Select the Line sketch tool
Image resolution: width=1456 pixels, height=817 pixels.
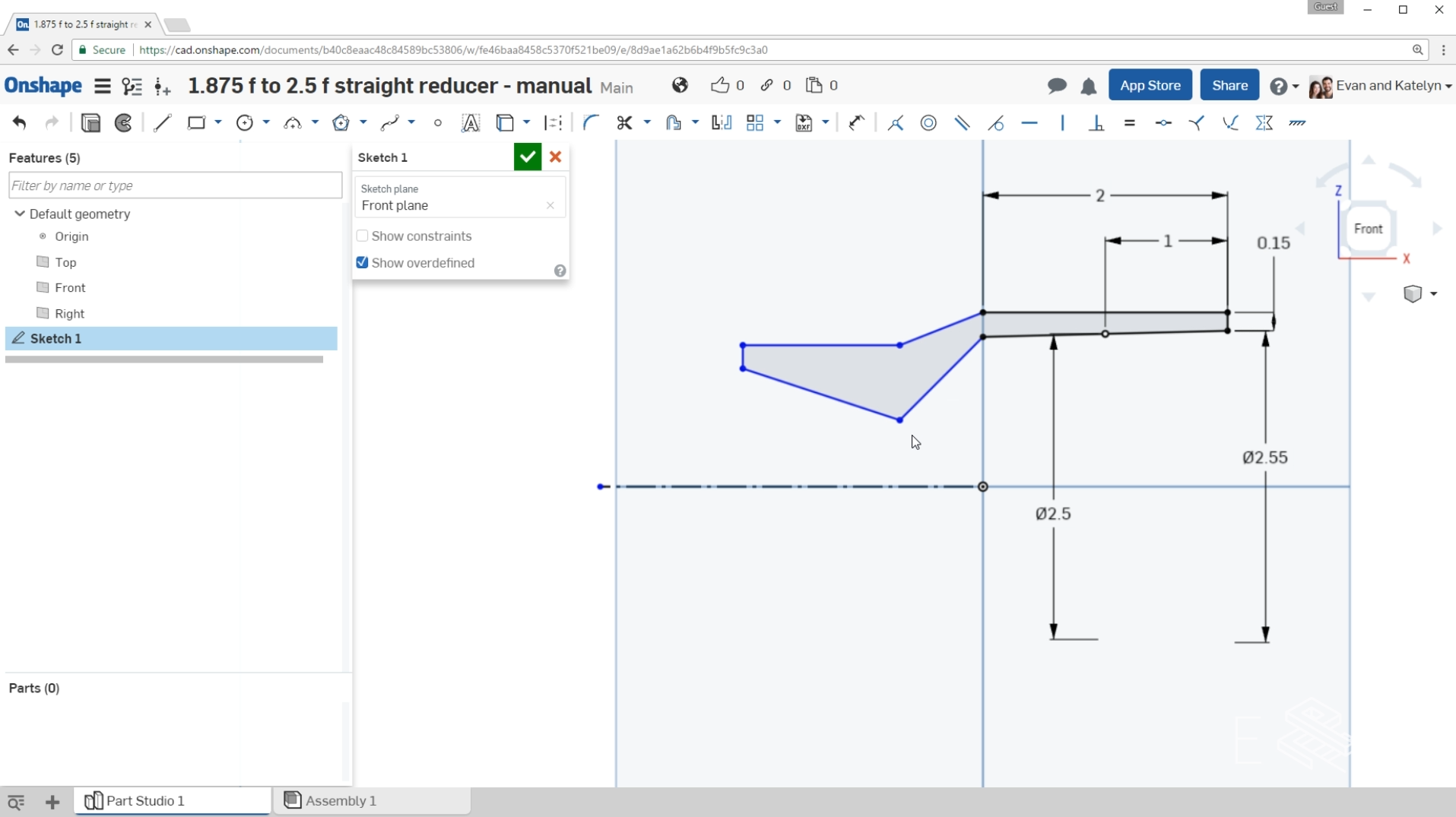click(162, 123)
